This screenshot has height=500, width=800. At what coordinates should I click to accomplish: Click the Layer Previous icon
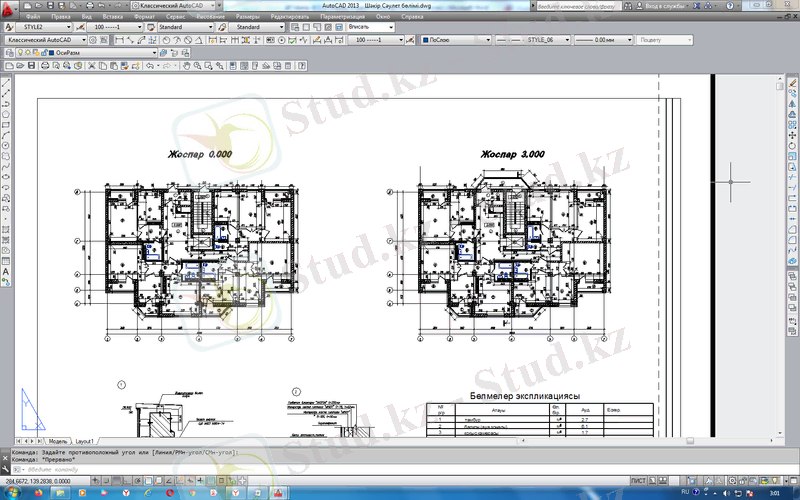tap(174, 53)
